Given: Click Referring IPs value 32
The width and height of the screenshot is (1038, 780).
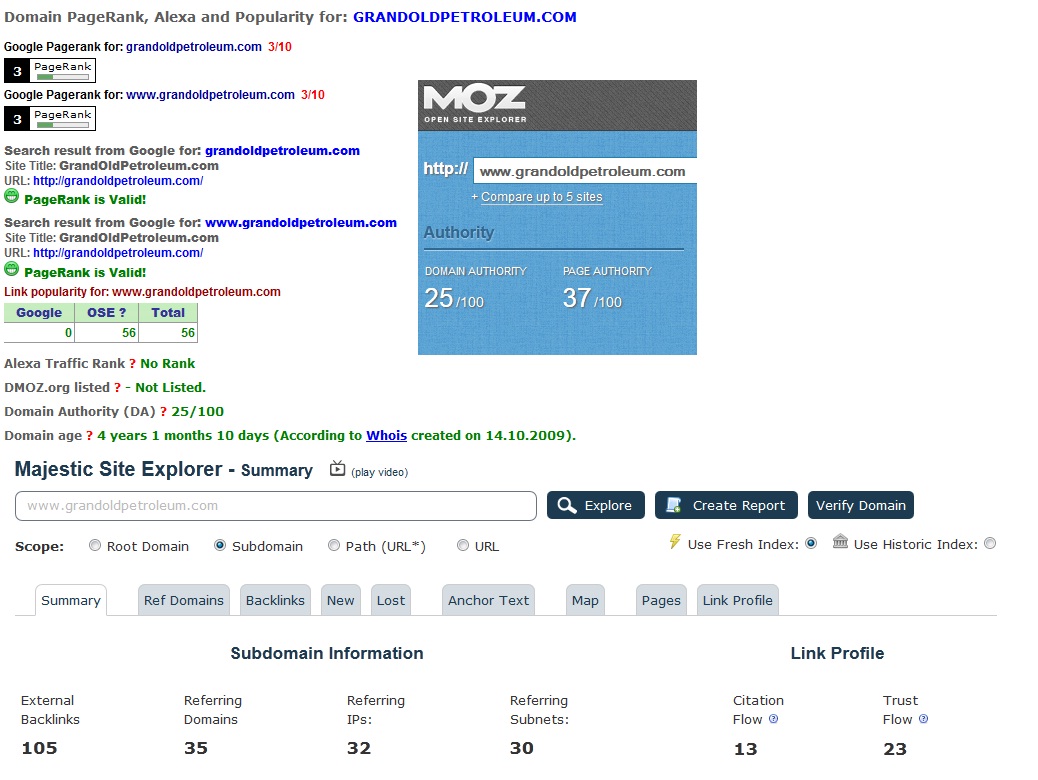Looking at the screenshot, I should [x=359, y=748].
